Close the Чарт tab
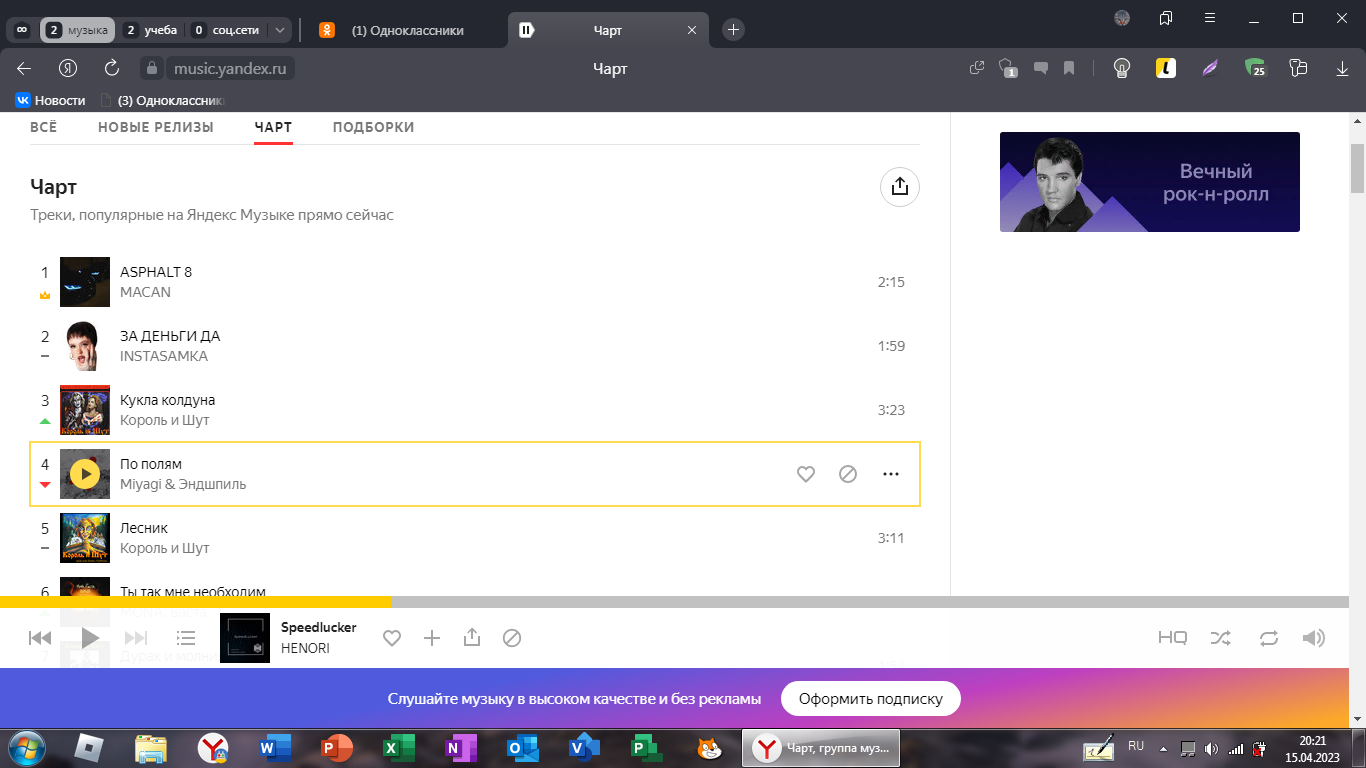1366x768 pixels. point(691,30)
